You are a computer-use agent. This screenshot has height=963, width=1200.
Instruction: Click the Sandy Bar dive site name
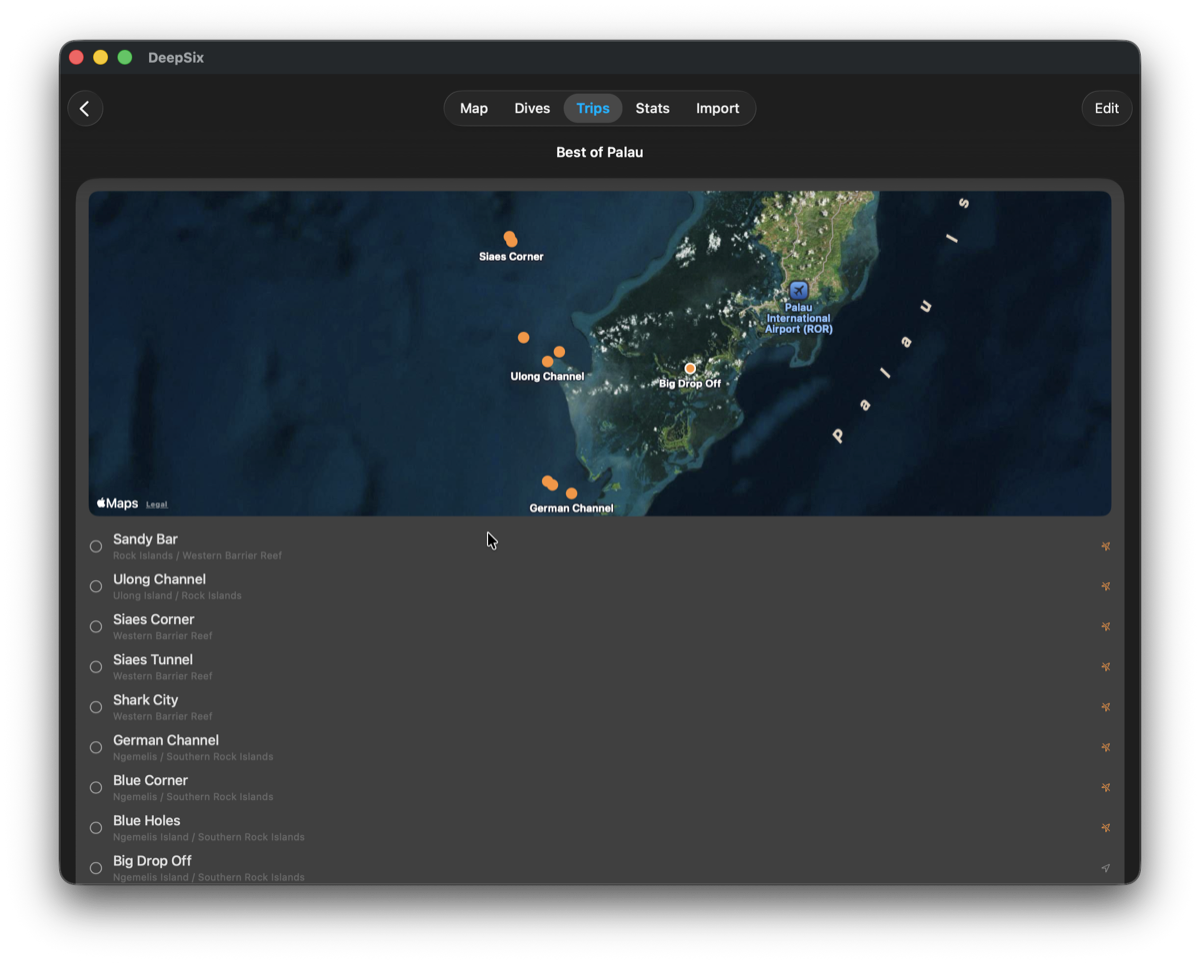click(x=145, y=539)
